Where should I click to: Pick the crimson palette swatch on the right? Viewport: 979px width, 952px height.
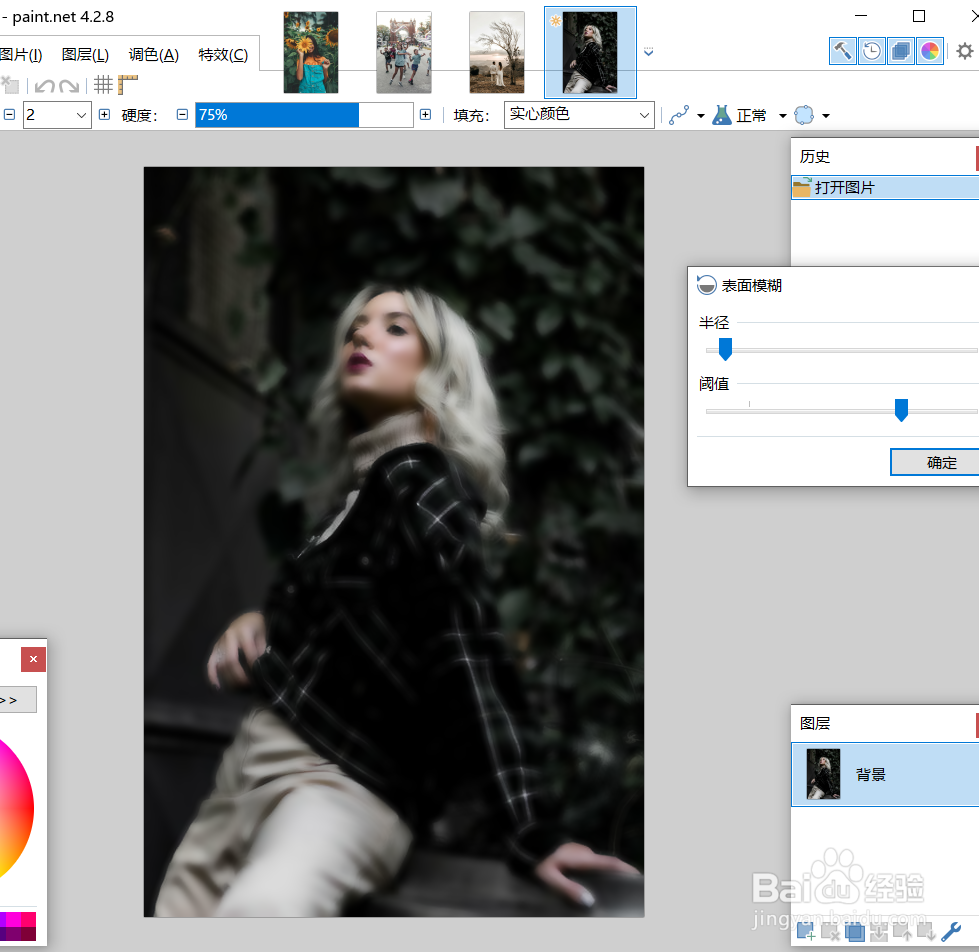click(29, 919)
